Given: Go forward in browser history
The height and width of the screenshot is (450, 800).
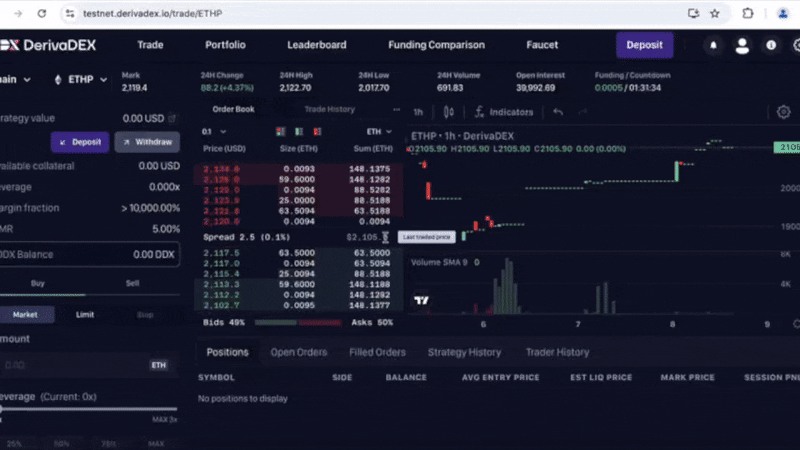Looking at the screenshot, I should 18,14.
